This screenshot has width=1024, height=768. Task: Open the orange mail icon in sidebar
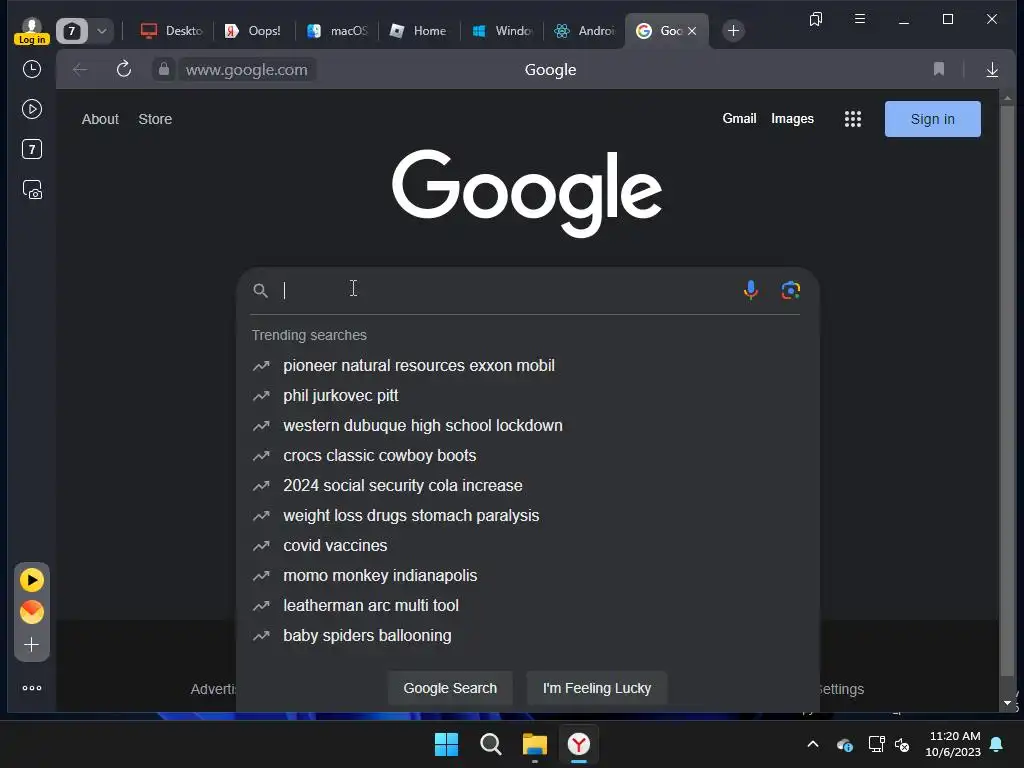click(x=32, y=612)
